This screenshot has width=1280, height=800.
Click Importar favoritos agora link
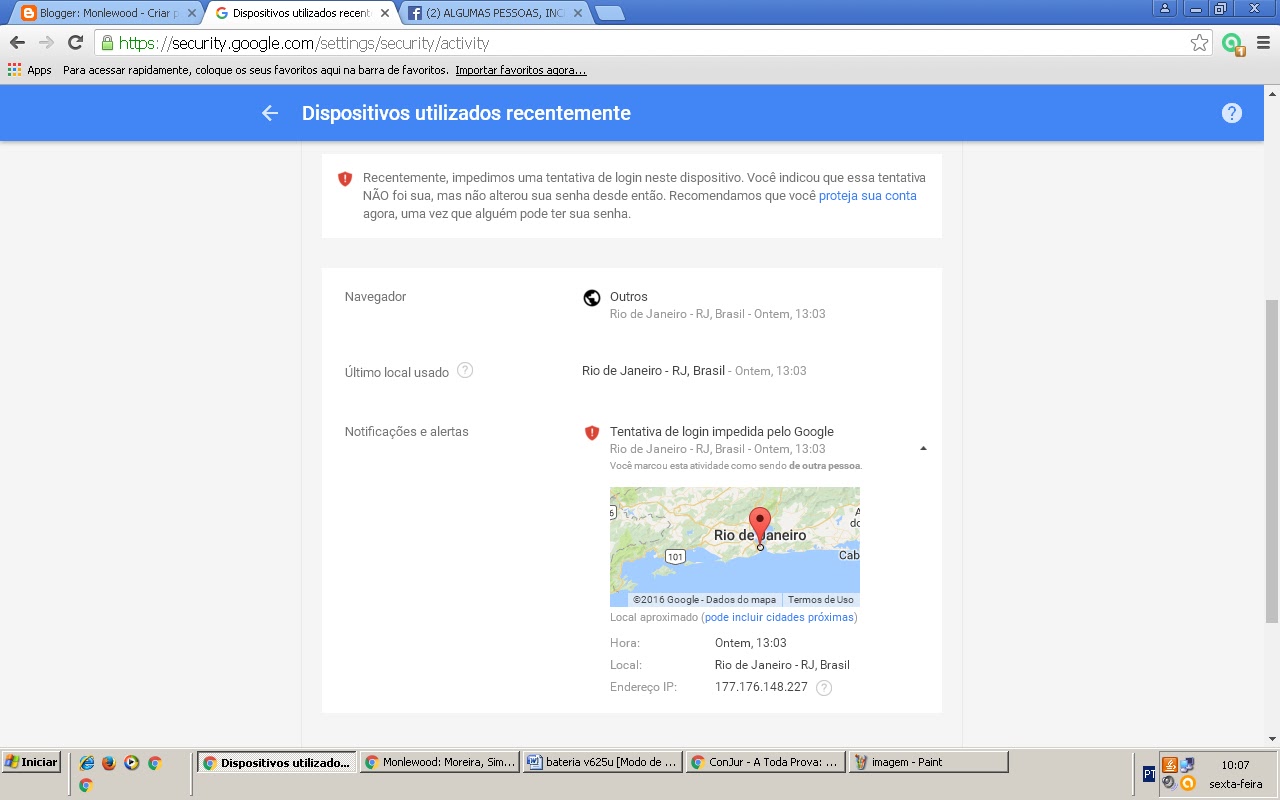(521, 70)
